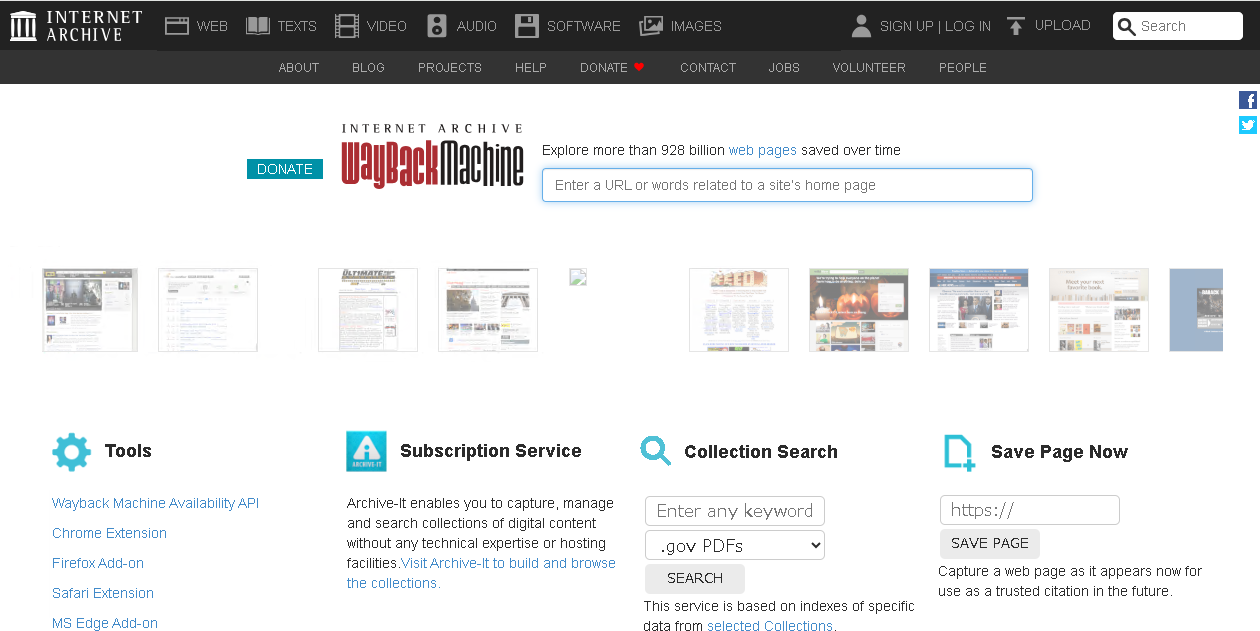The width and height of the screenshot is (1260, 631).
Task: Focus the 'Enter any keyword' field
Action: click(735, 511)
